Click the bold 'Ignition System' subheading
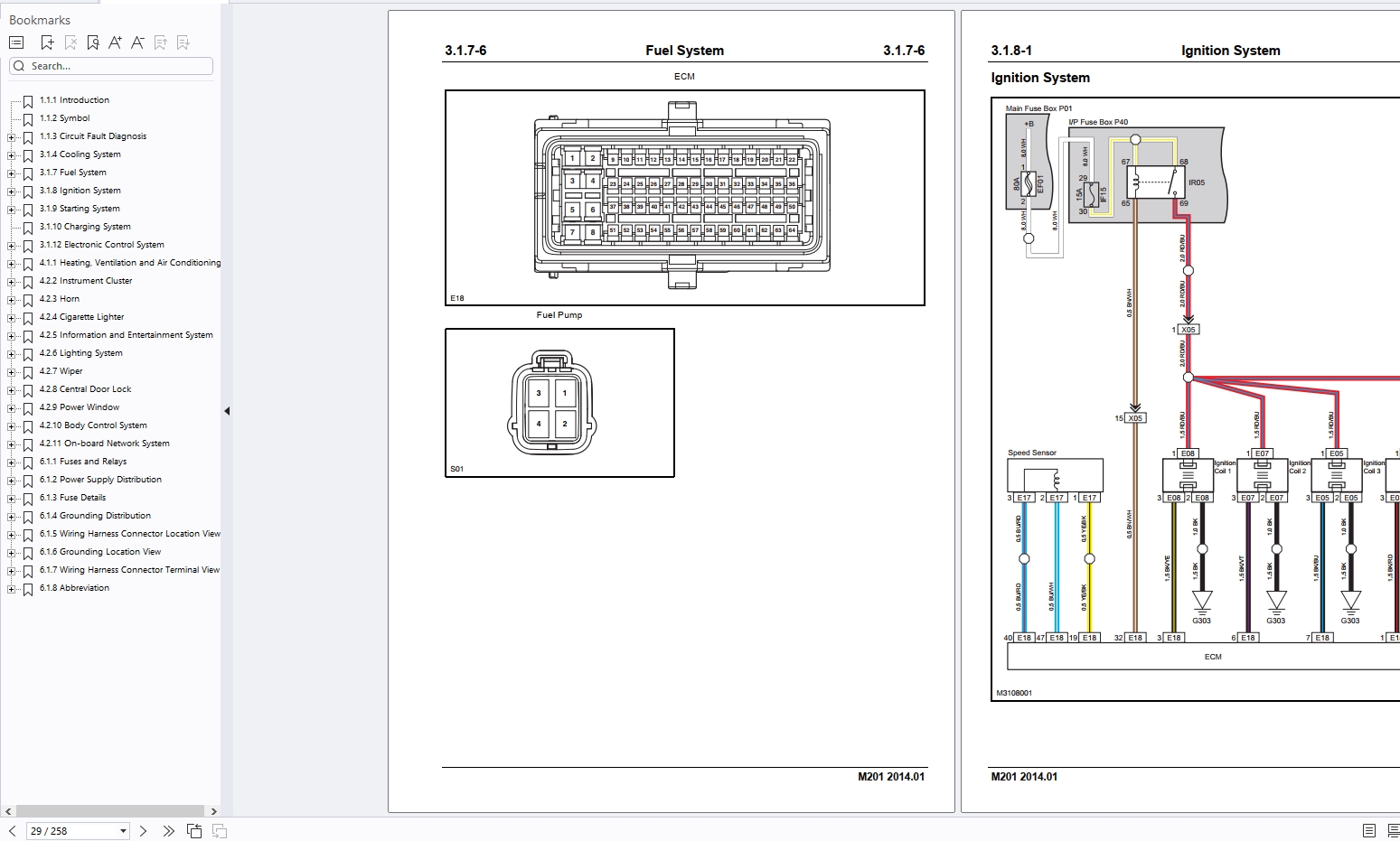Image resolution: width=1400 pixels, height=841 pixels. tap(1040, 78)
